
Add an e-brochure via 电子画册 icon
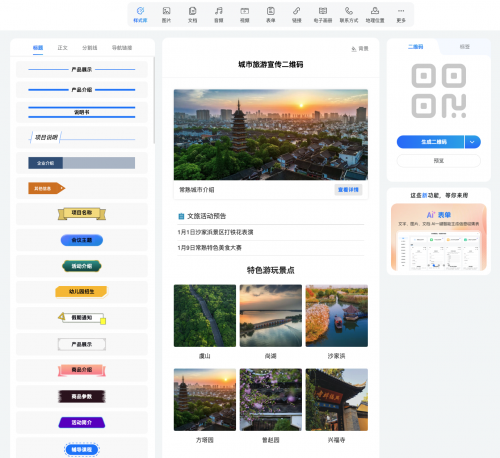323,15
